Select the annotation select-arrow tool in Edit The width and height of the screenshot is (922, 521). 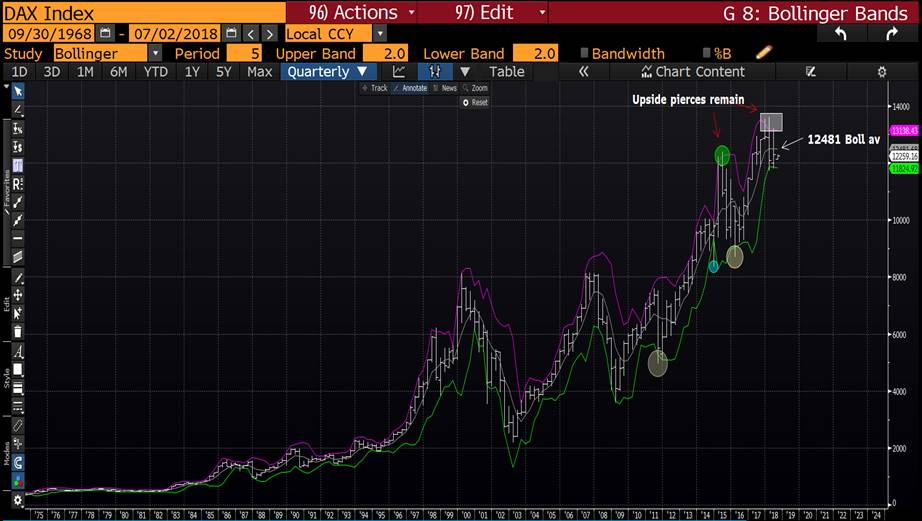click(x=18, y=313)
